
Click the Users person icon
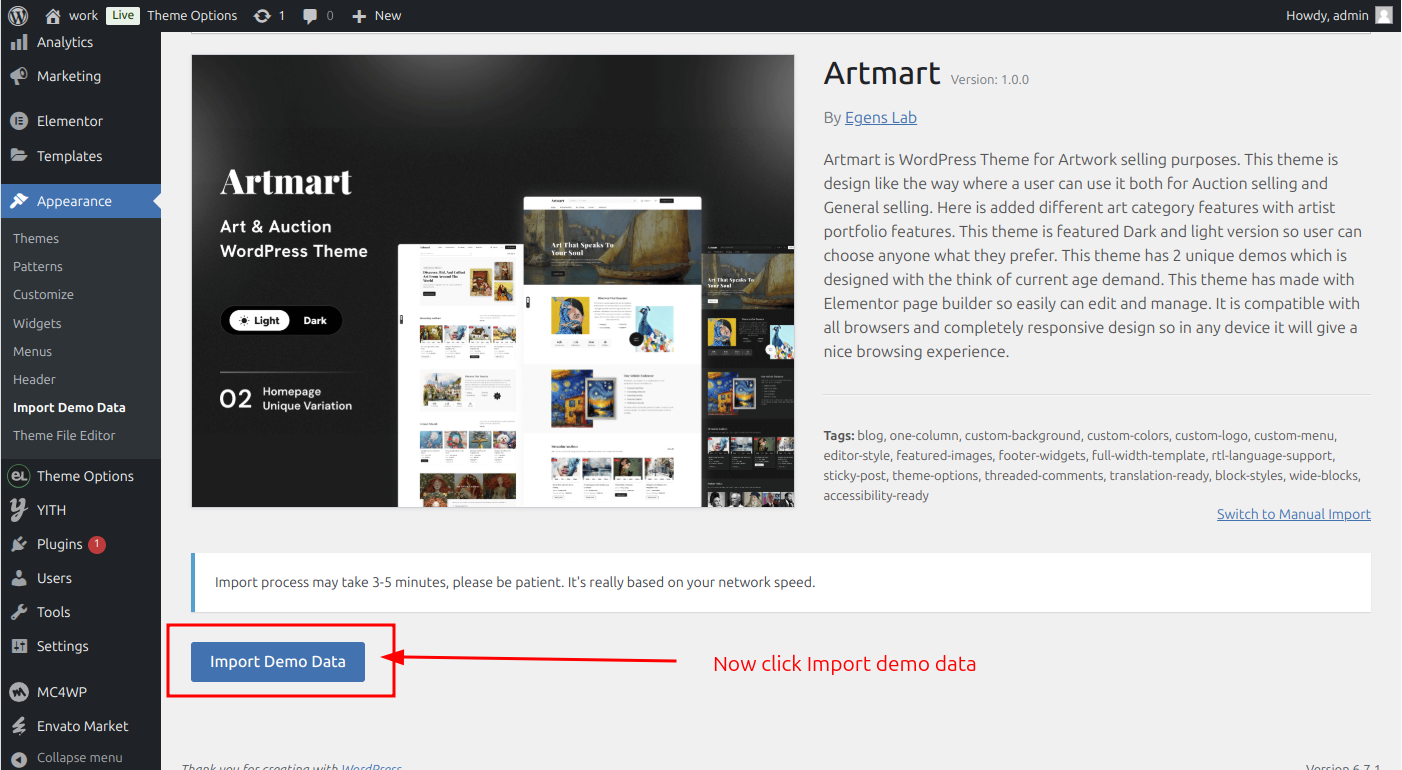(x=19, y=578)
